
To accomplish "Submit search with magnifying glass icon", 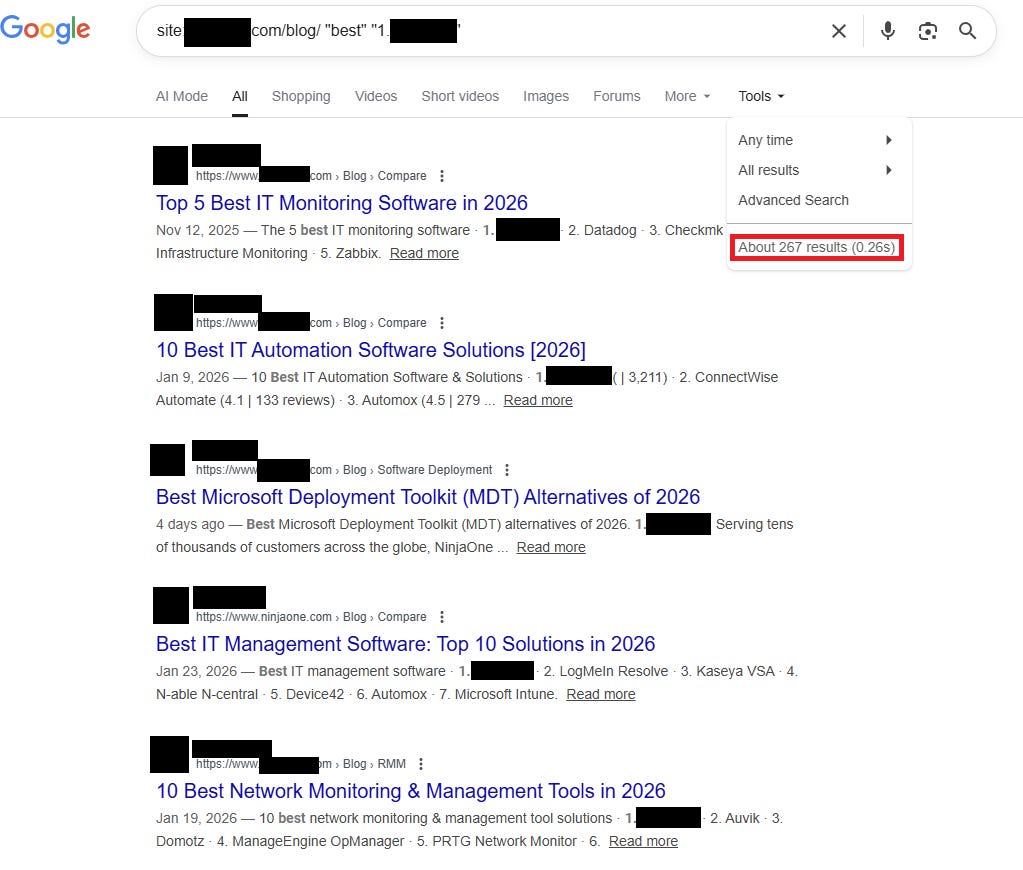I will pos(967,31).
